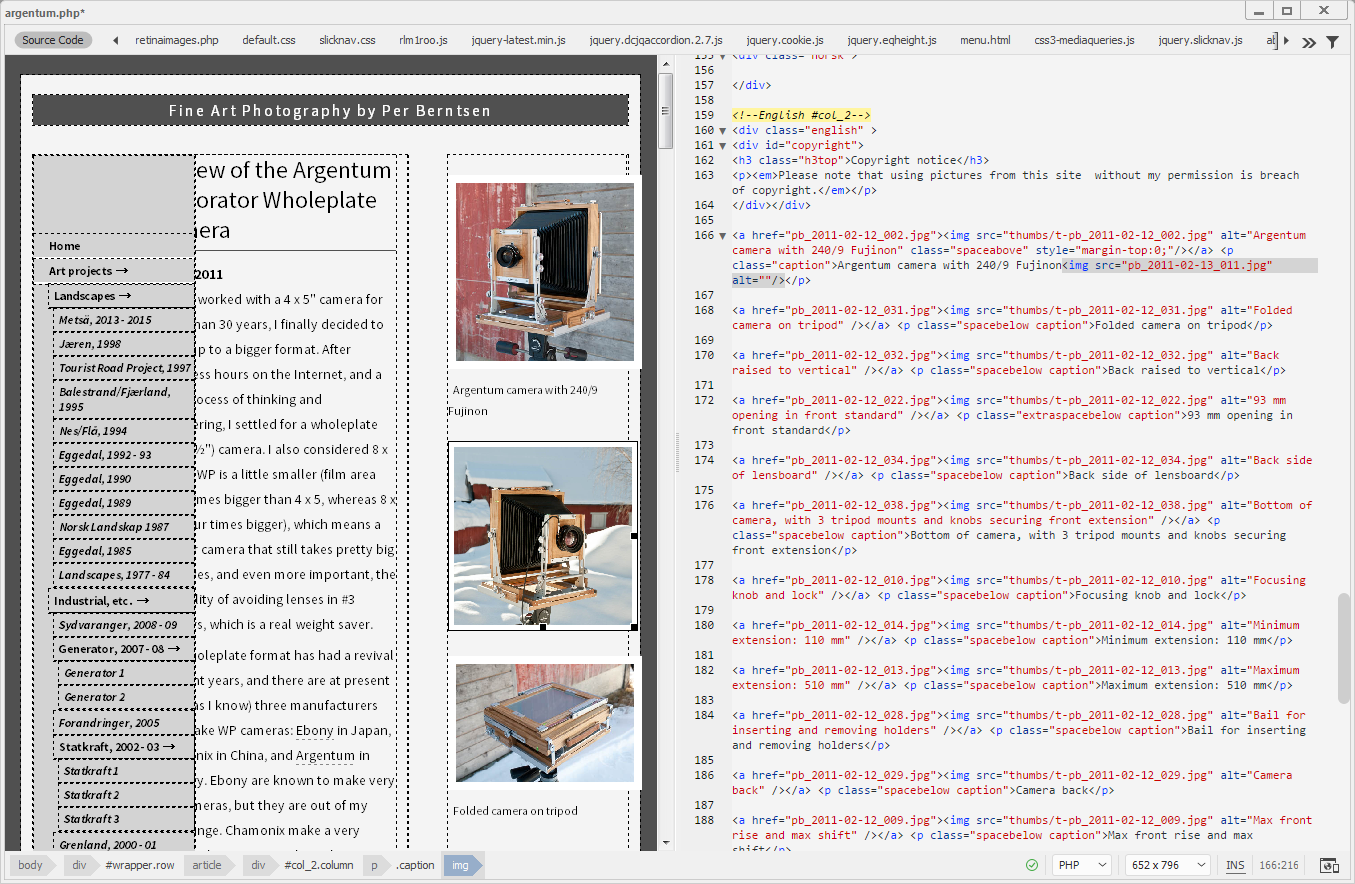Click 'Folded camera on tripod' caption text
Viewport: 1355px width, 884px height.
[515, 811]
